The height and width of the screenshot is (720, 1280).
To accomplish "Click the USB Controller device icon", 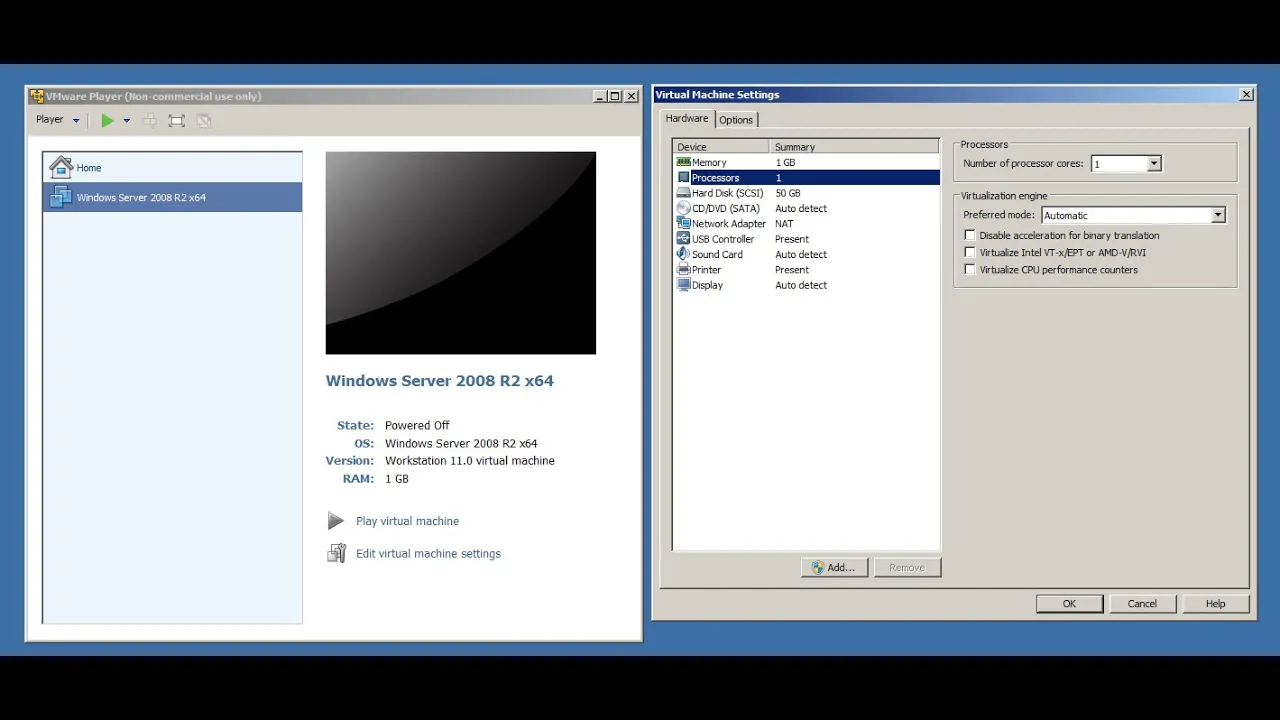I will 684,239.
